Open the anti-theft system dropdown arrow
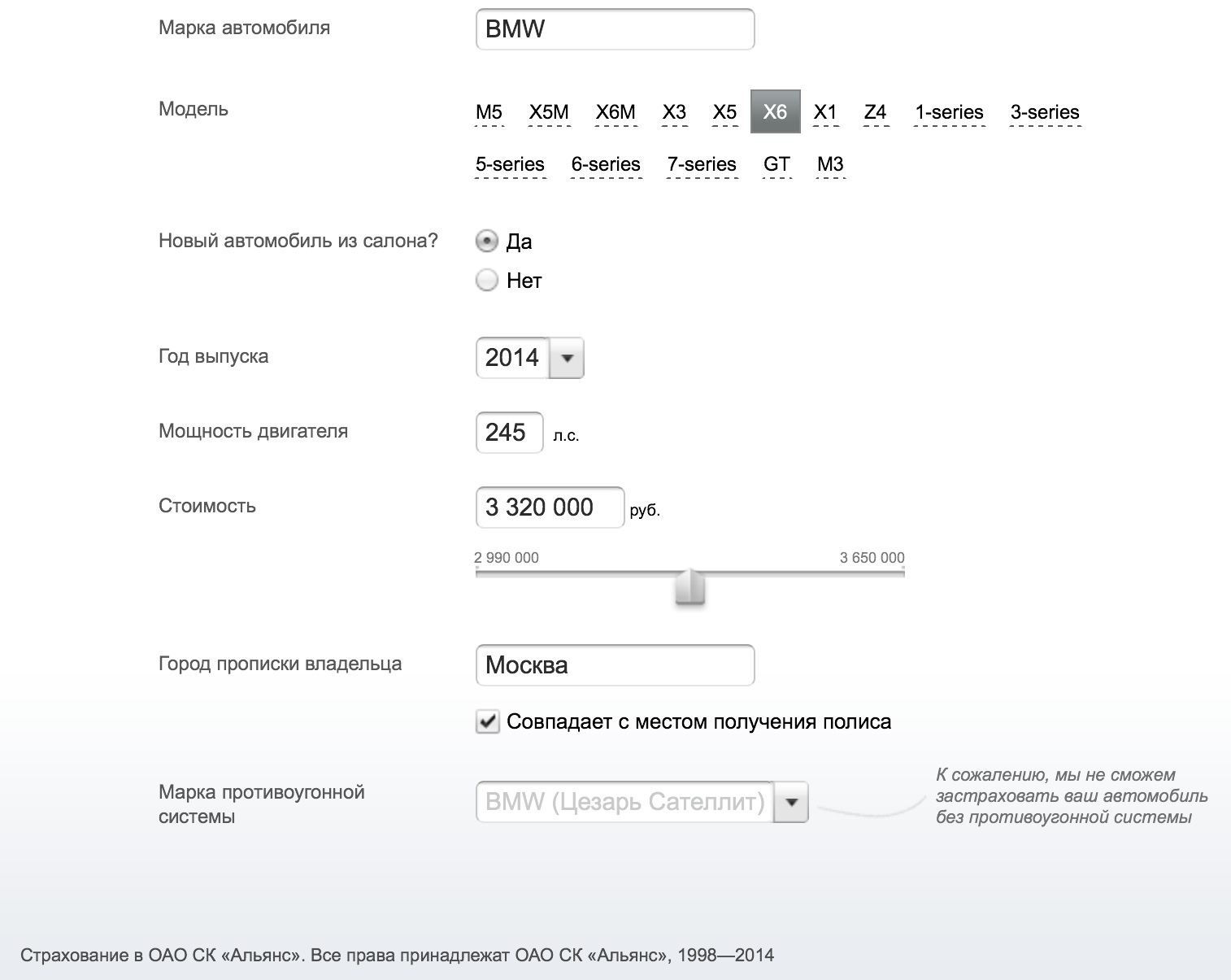 pyautogui.click(x=791, y=803)
